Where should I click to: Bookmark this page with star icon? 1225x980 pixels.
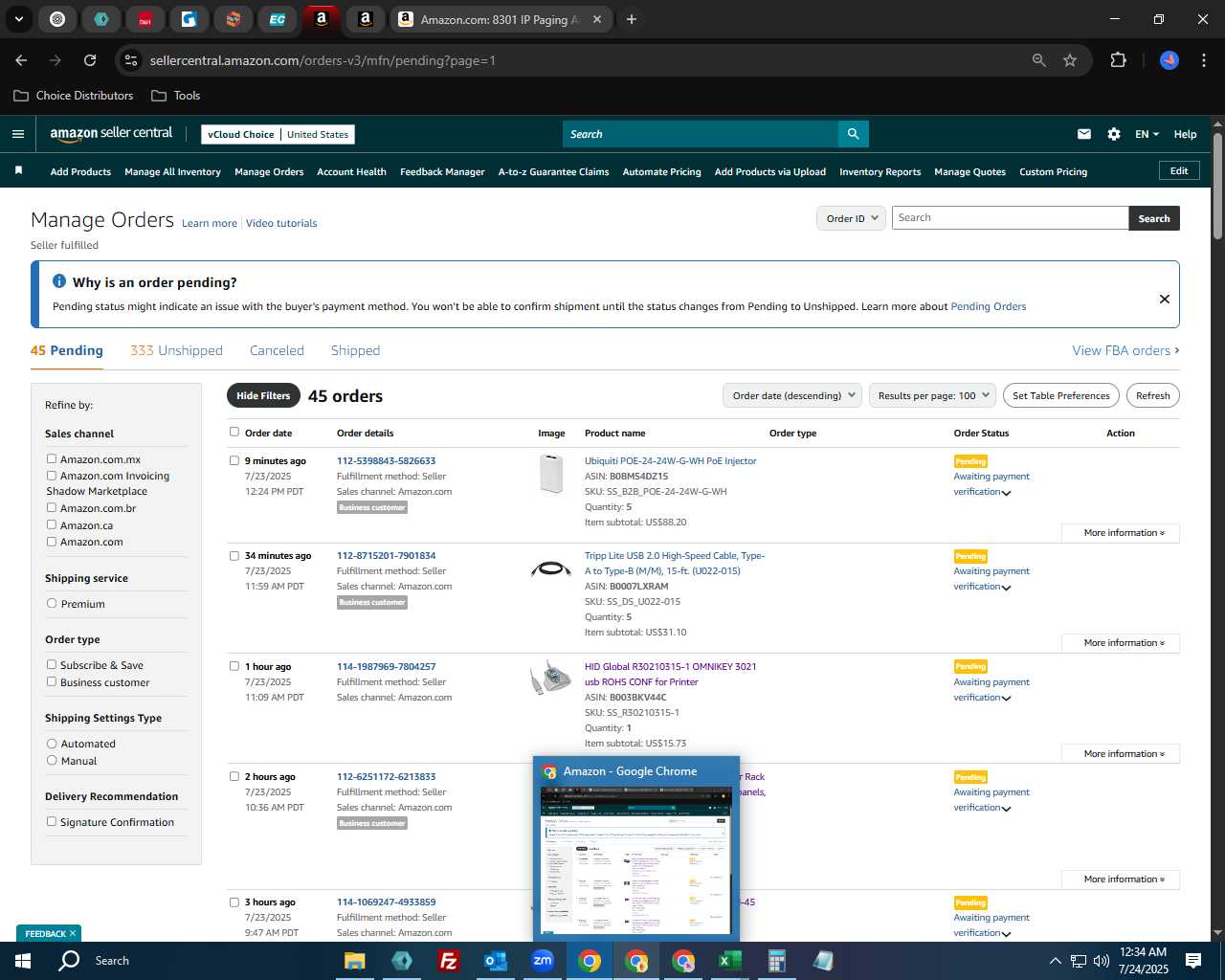[1070, 60]
